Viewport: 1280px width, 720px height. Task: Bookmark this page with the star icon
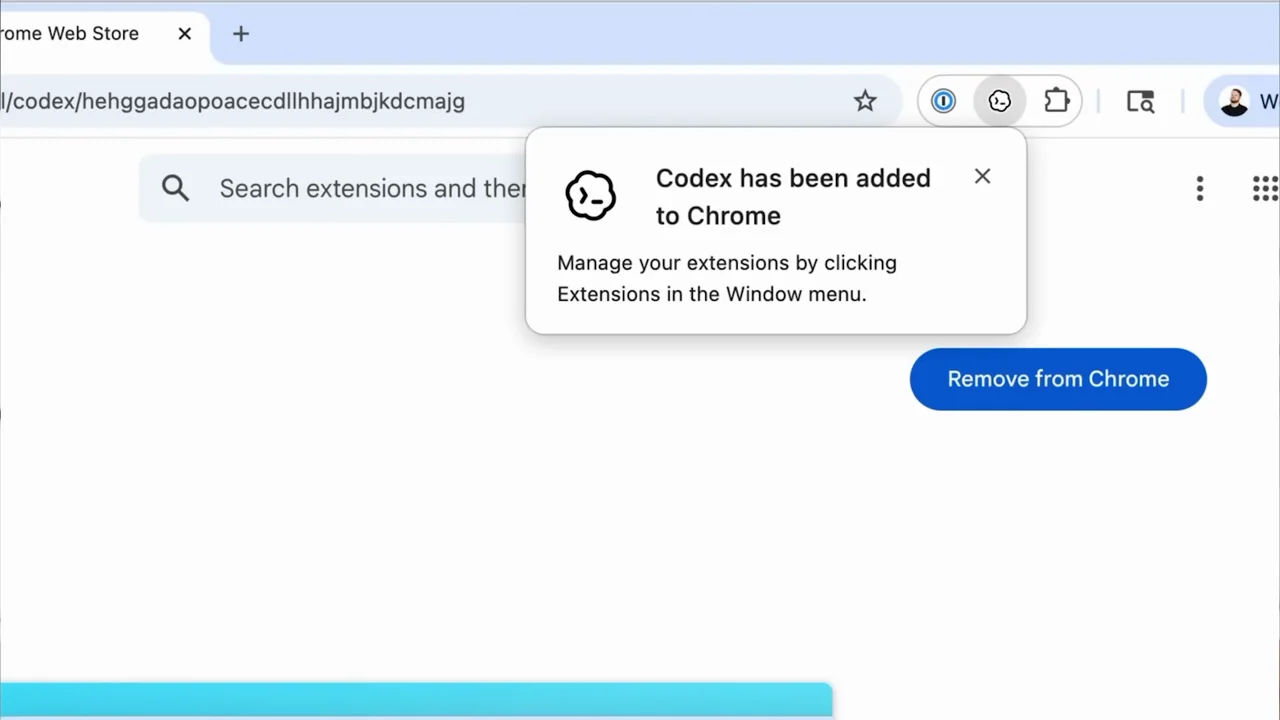point(865,101)
